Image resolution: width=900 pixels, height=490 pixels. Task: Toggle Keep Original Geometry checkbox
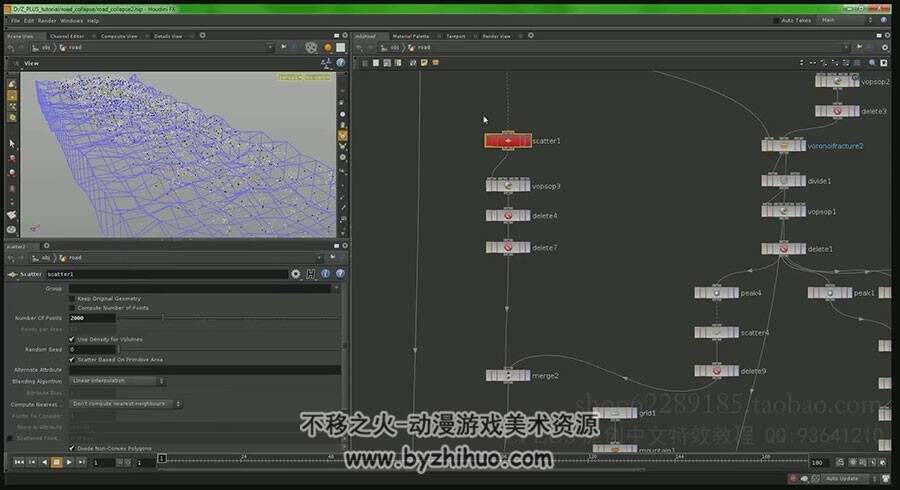coord(72,298)
